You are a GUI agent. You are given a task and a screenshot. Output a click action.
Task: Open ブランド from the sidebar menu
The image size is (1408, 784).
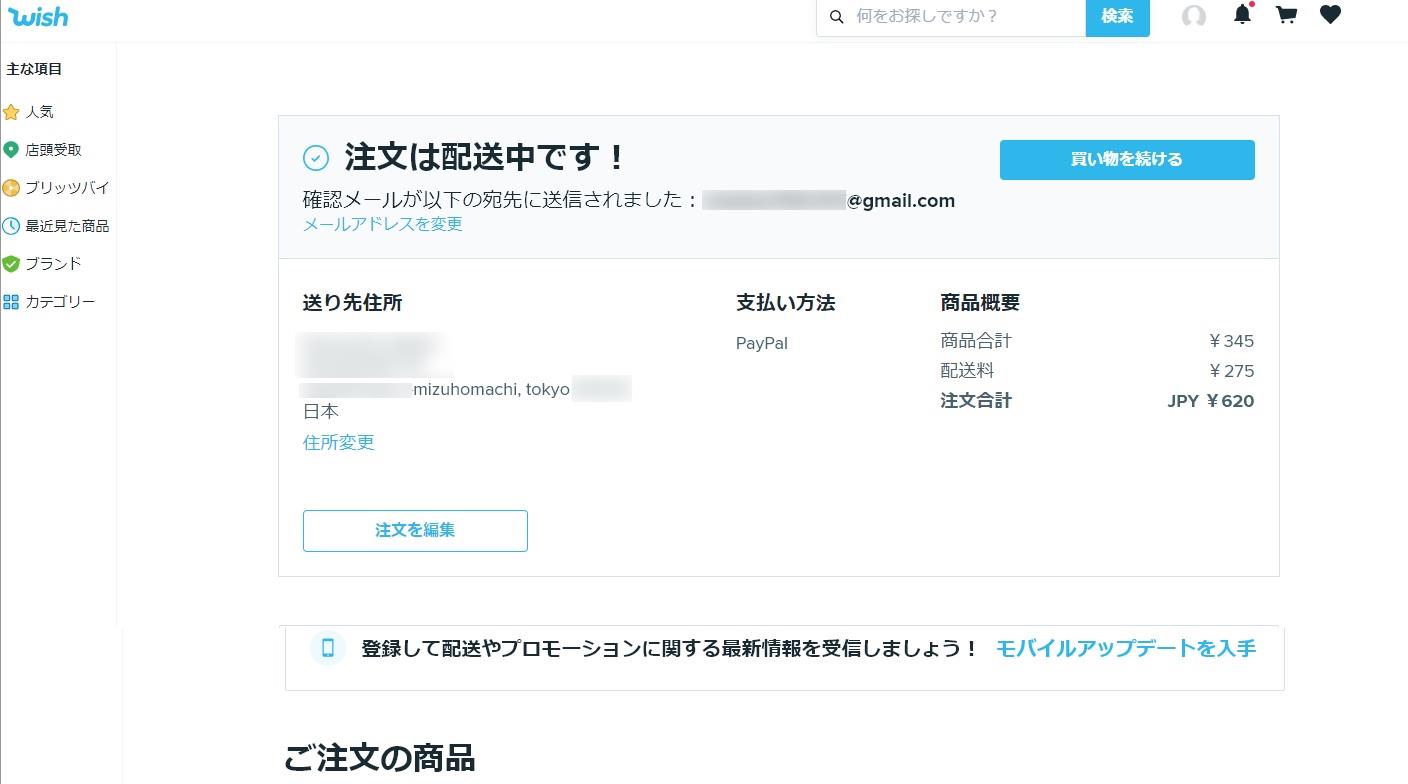click(x=53, y=264)
